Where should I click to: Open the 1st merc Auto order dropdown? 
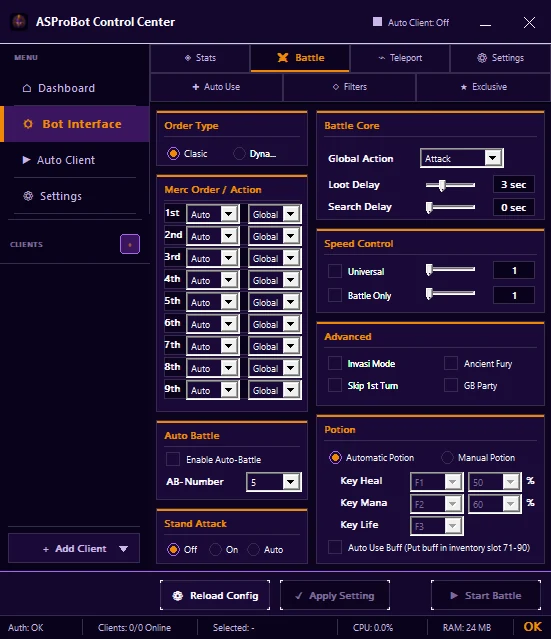213,214
